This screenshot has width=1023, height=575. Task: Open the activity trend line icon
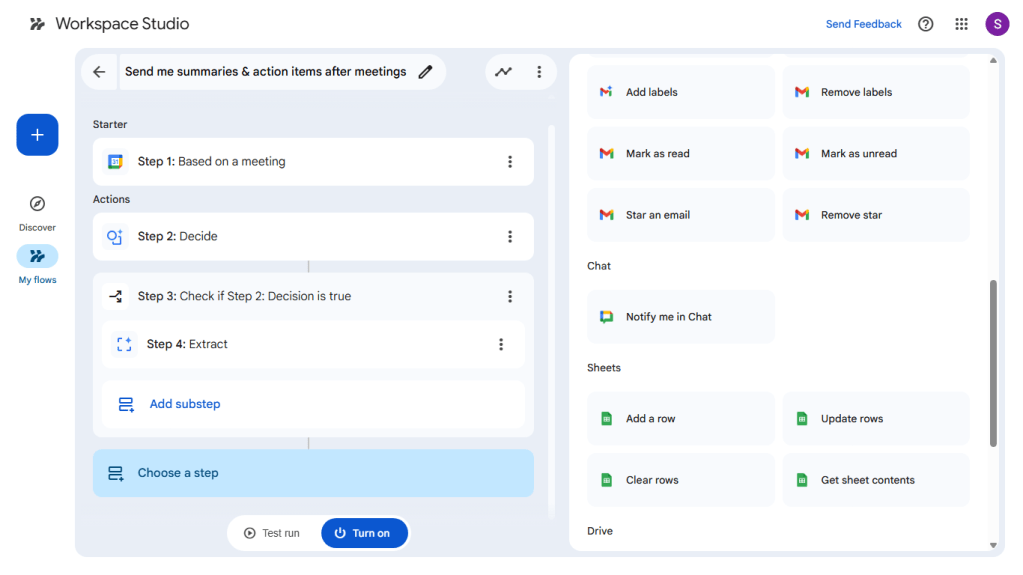click(x=503, y=72)
